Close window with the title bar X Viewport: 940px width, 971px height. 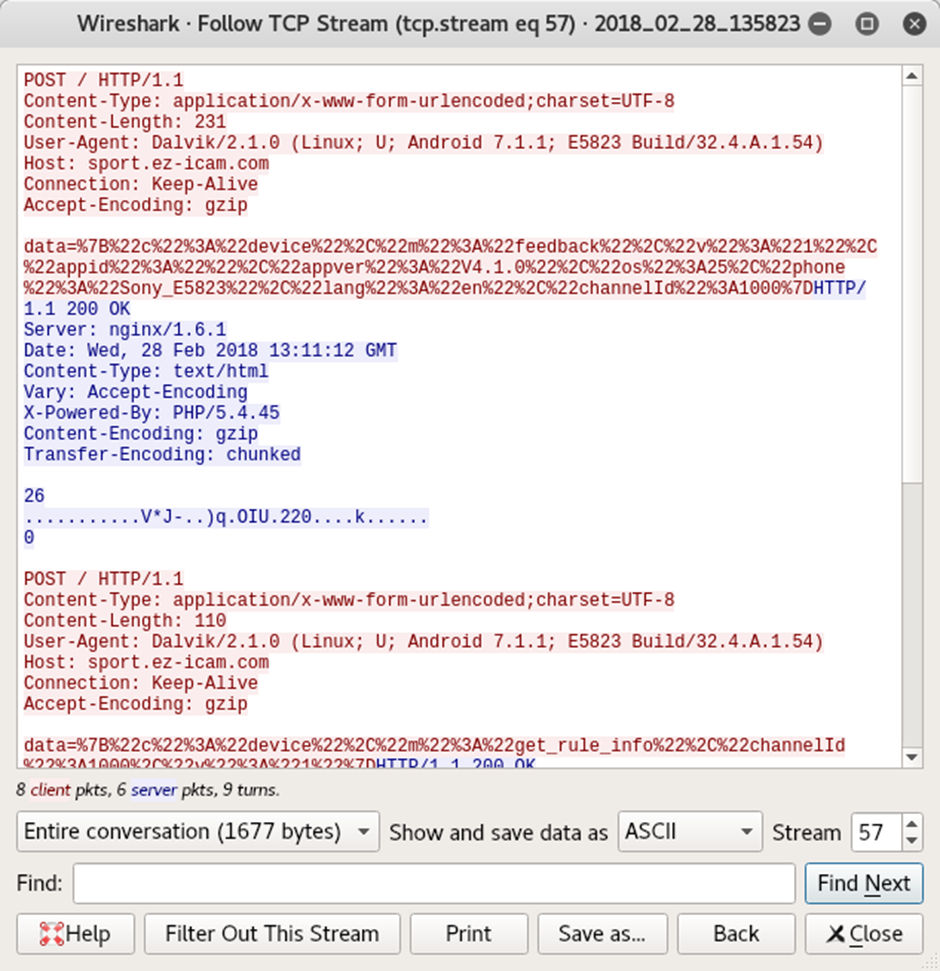[914, 24]
